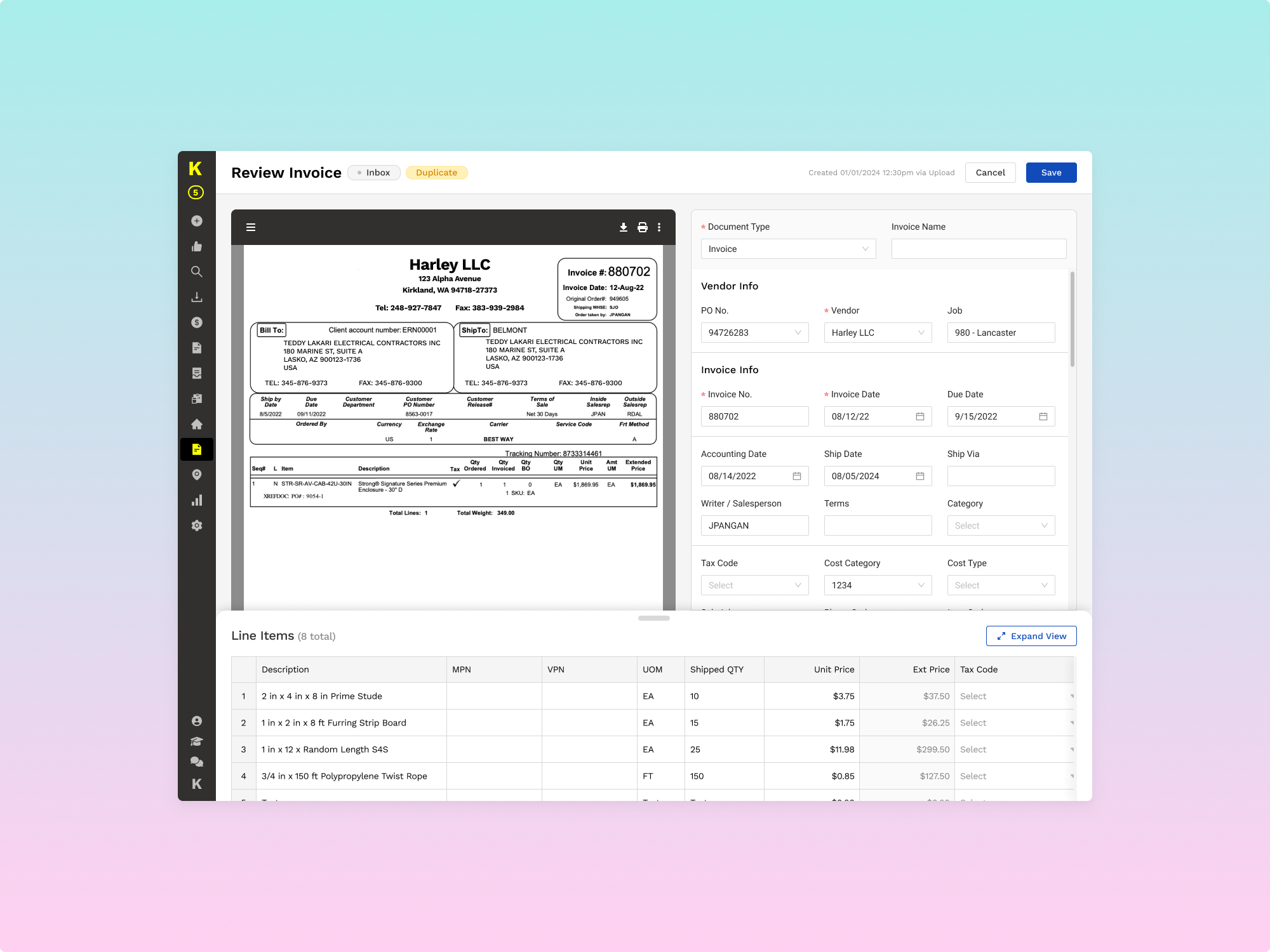The height and width of the screenshot is (952, 1270).
Task: Click the Expand View button
Action: click(1031, 636)
